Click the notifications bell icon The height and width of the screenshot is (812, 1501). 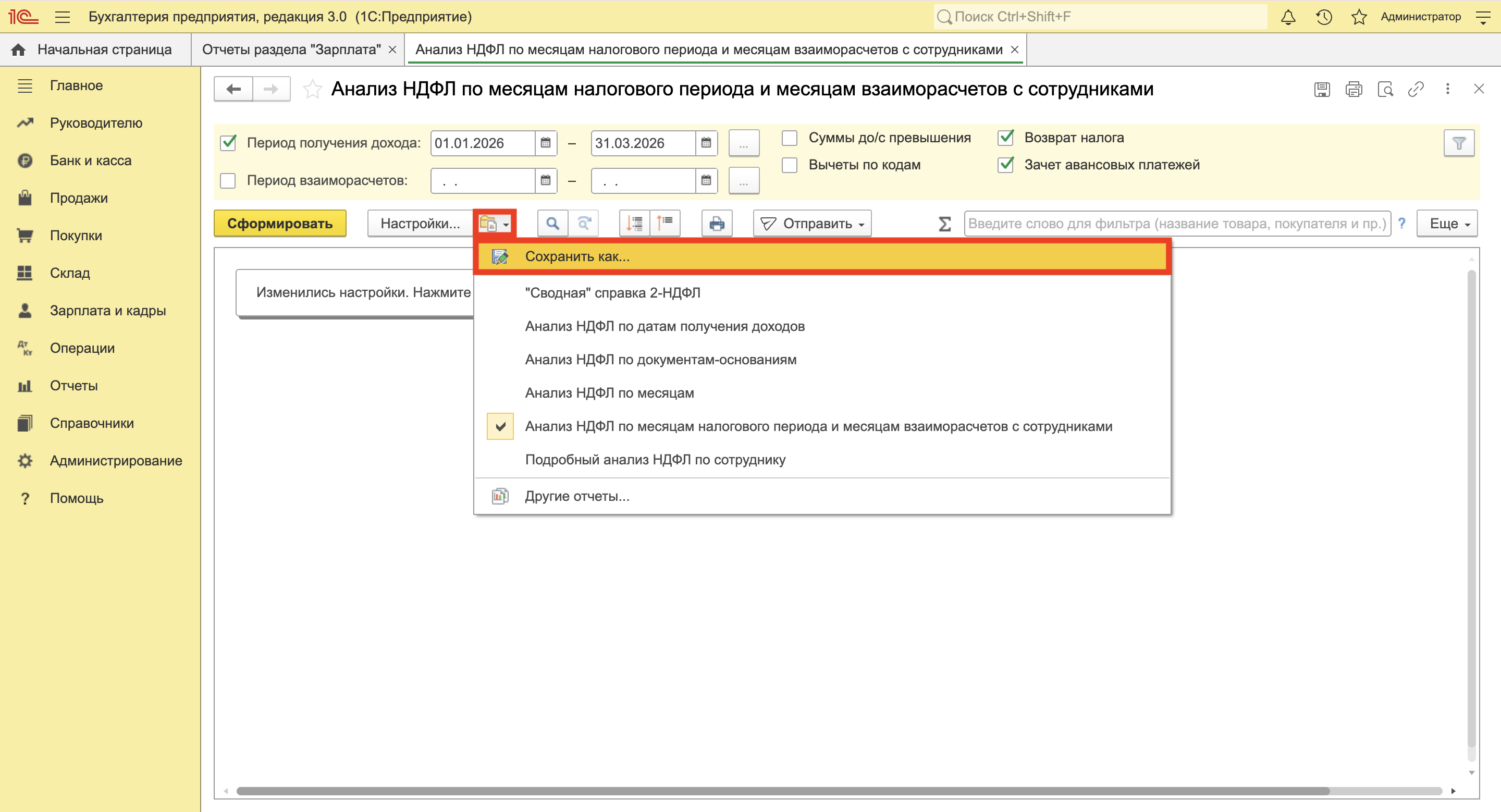point(1288,17)
